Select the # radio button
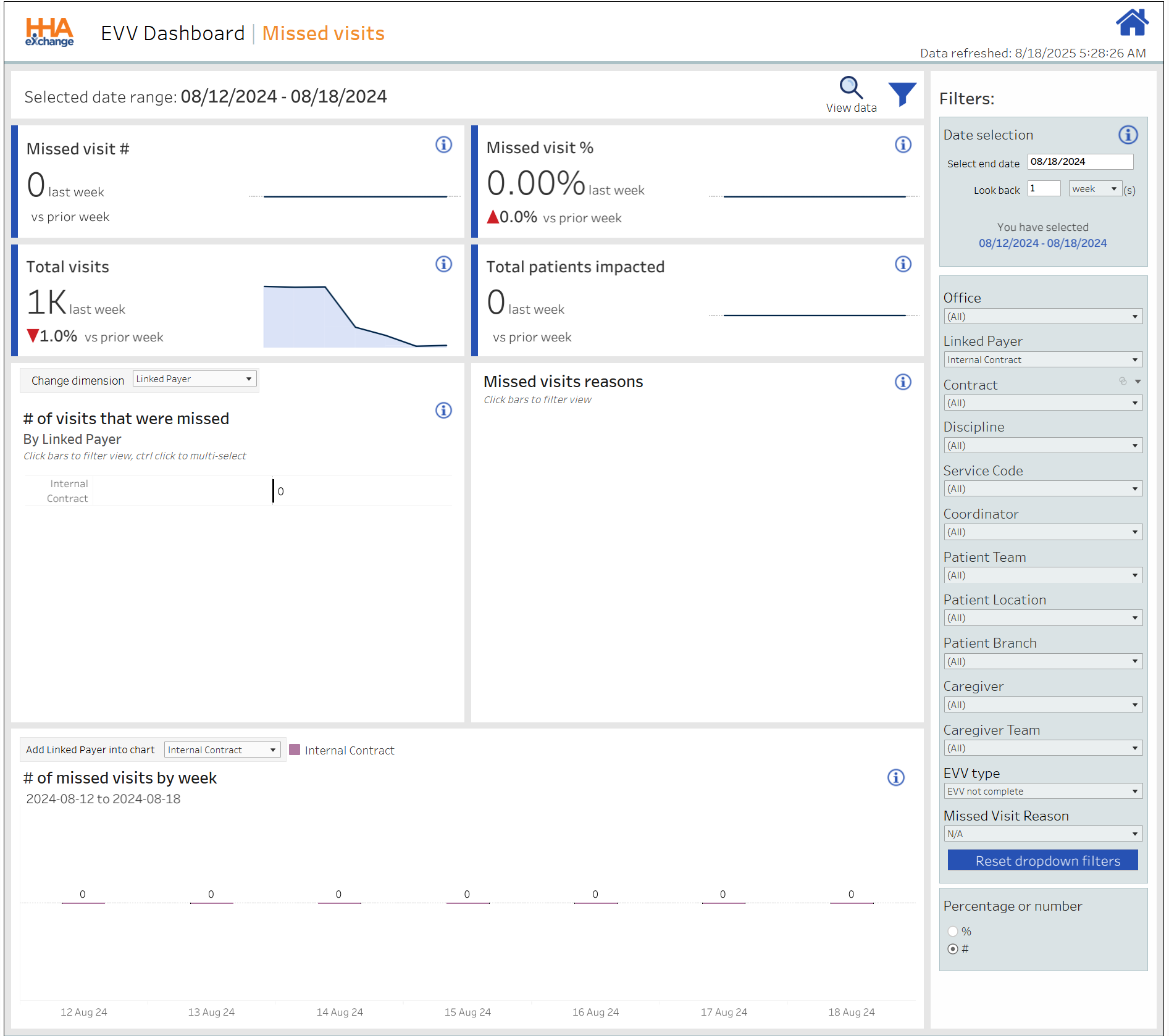1169x1036 pixels. (x=953, y=949)
